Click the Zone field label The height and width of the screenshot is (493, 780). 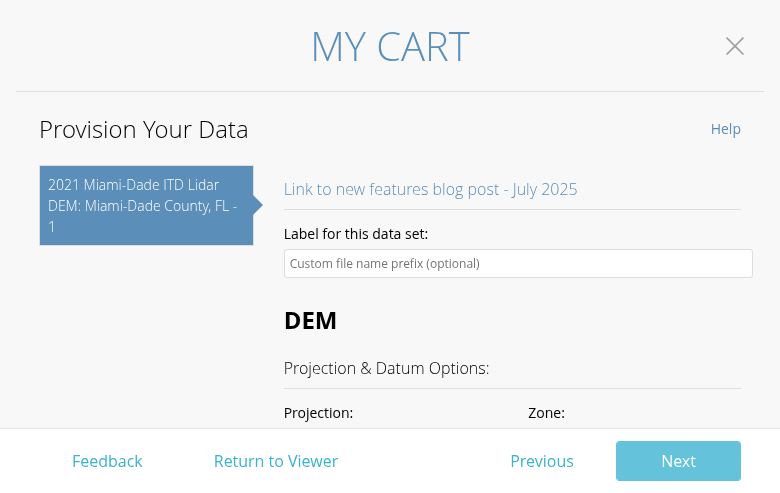(546, 413)
